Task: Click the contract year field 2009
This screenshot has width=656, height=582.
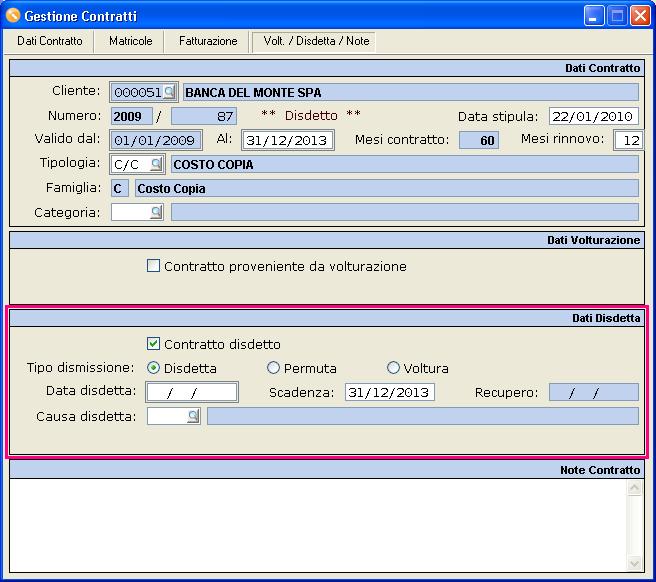Action: (x=132, y=116)
